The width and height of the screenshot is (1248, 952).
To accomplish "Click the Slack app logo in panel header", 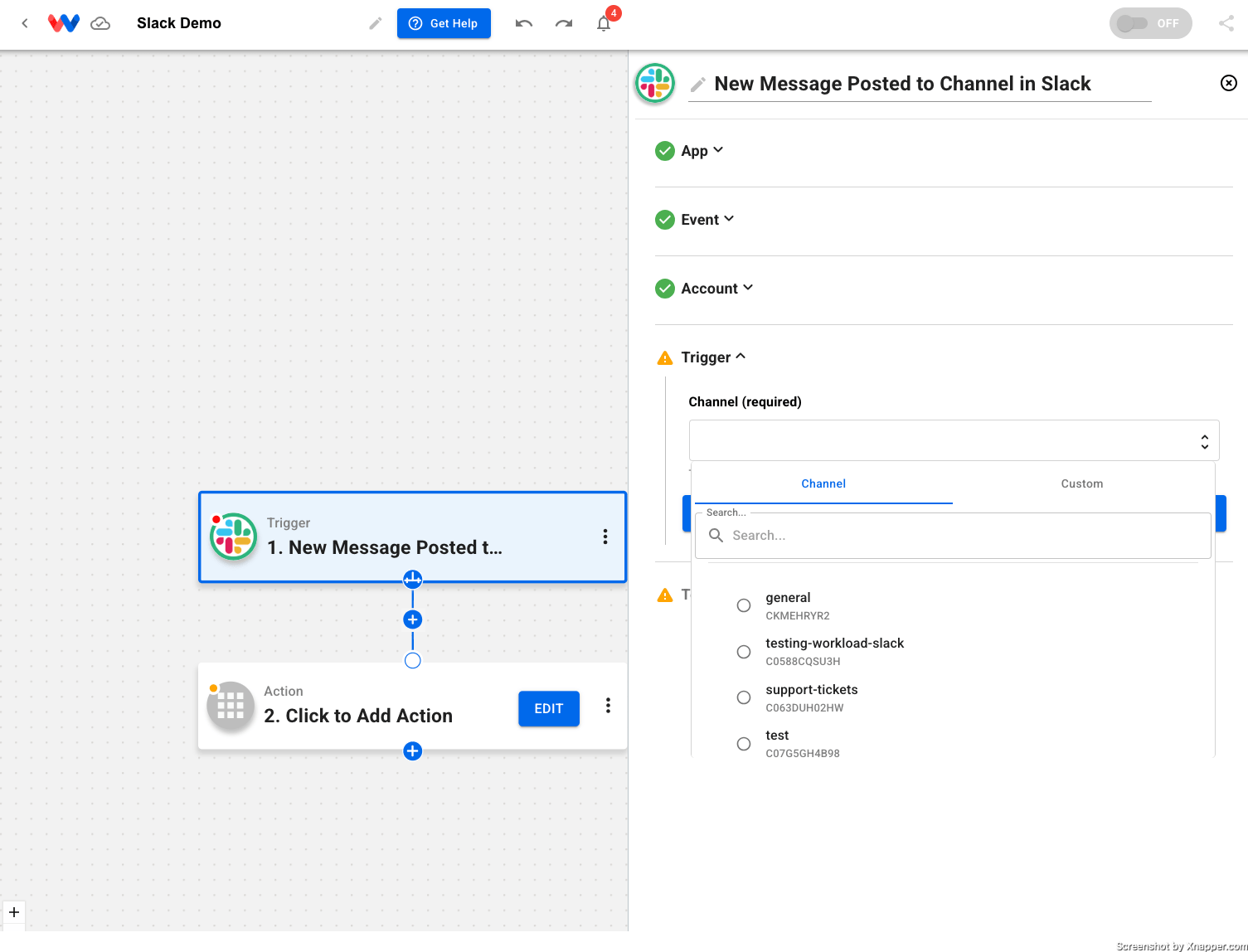I will pyautogui.click(x=655, y=84).
